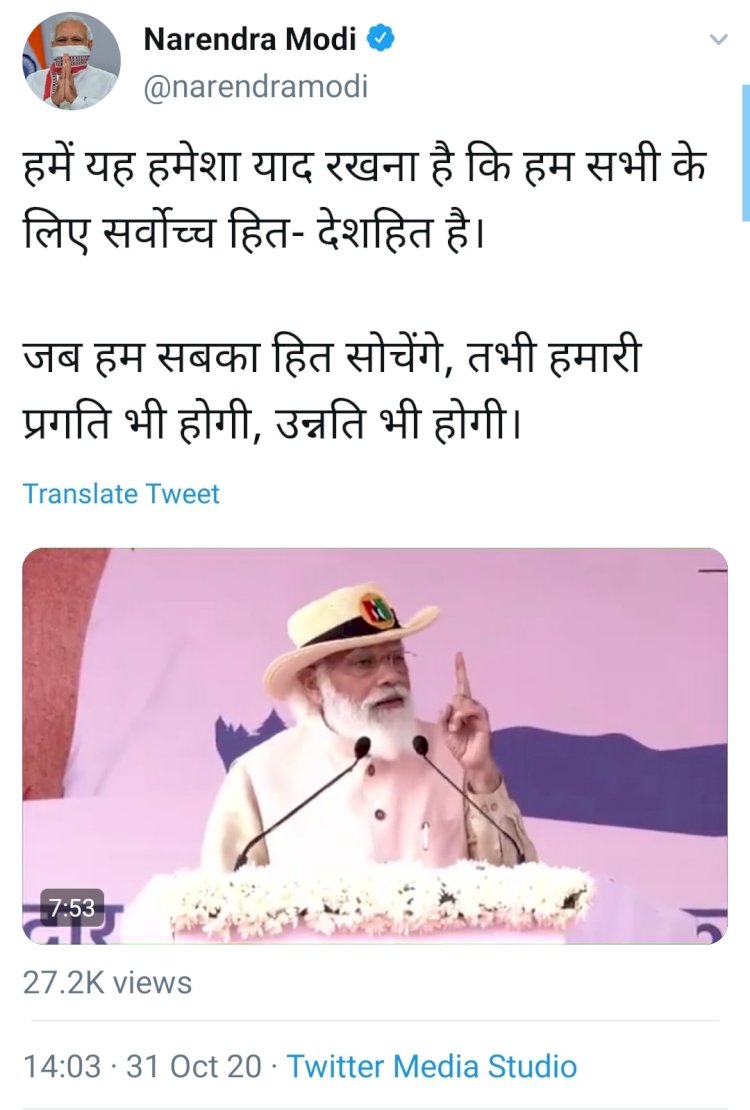750x1110 pixels.
Task: Select the paragraph starting with जब हम सबका
Action: tap(333, 388)
